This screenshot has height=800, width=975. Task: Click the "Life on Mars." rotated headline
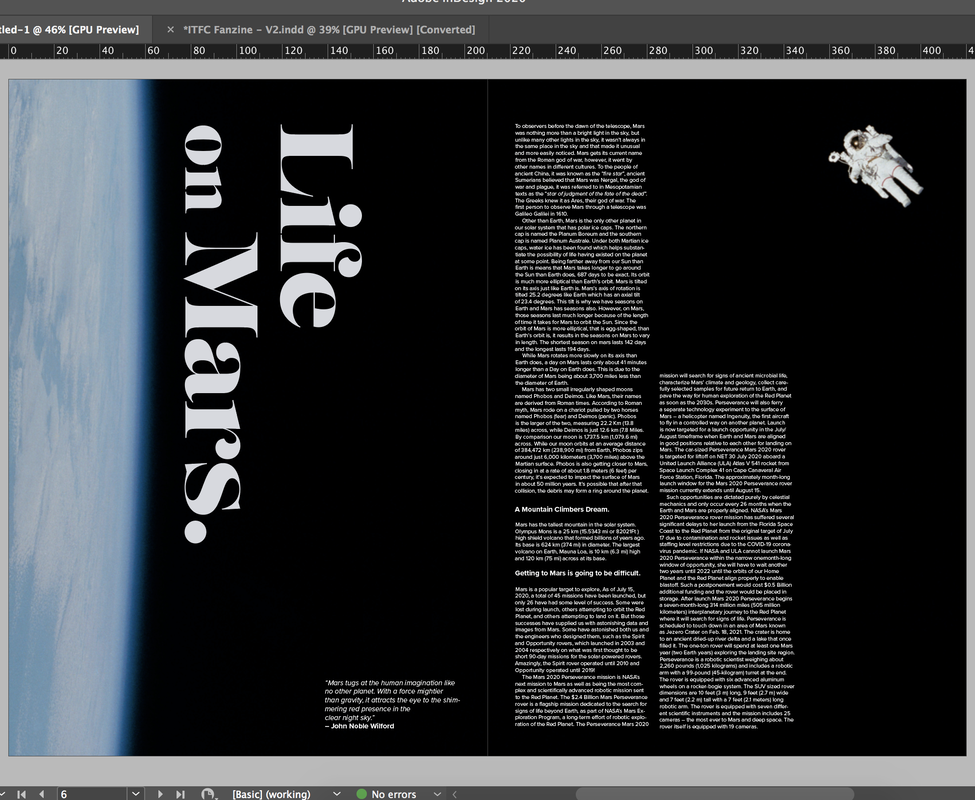coord(272,334)
